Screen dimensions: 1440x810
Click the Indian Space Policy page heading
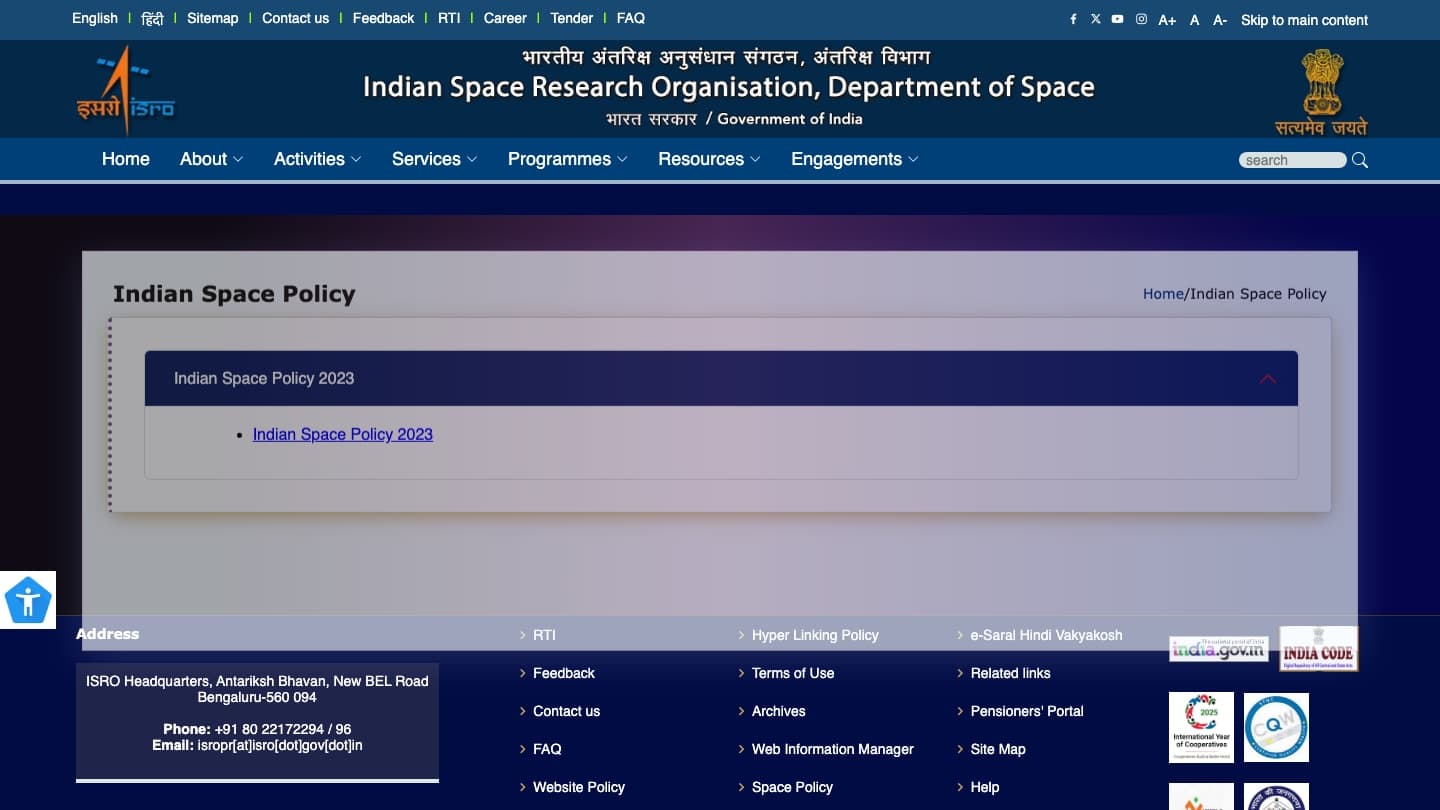234,294
